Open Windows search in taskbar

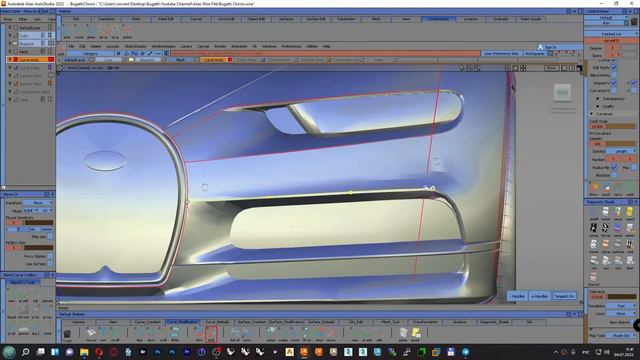pos(25,352)
